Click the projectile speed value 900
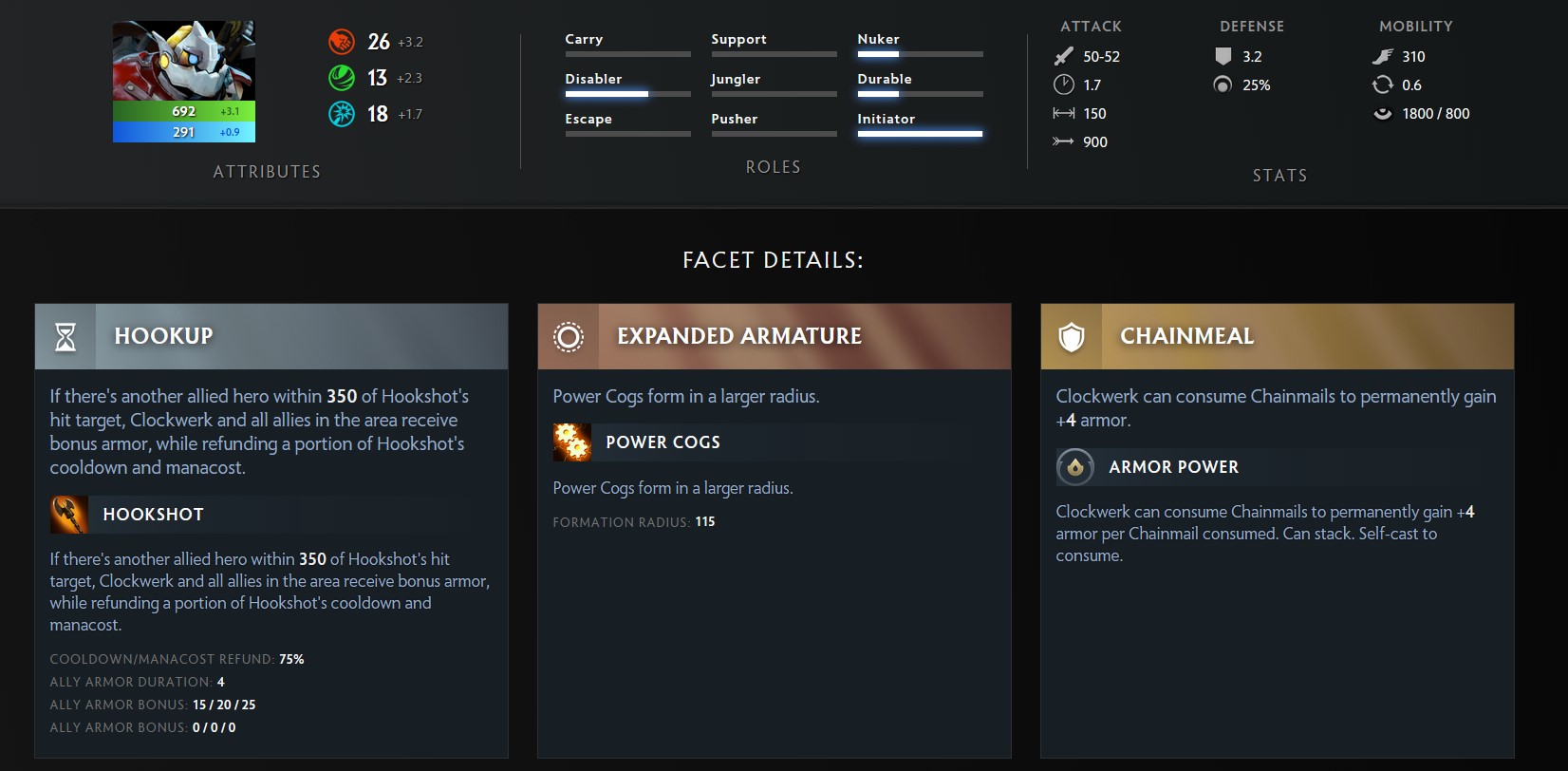 pyautogui.click(x=1095, y=142)
